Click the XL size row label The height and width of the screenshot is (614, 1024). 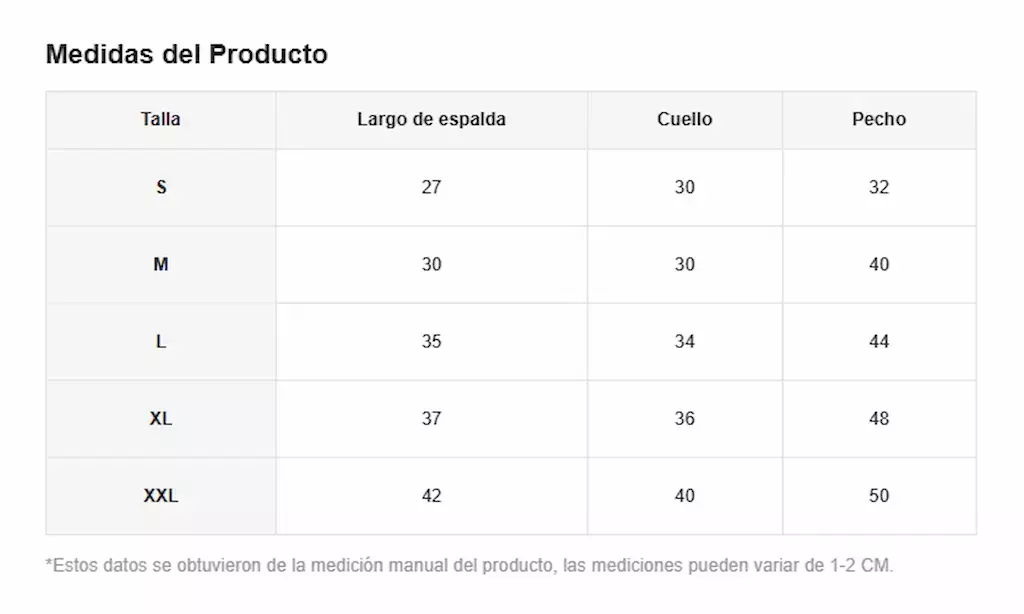click(161, 419)
